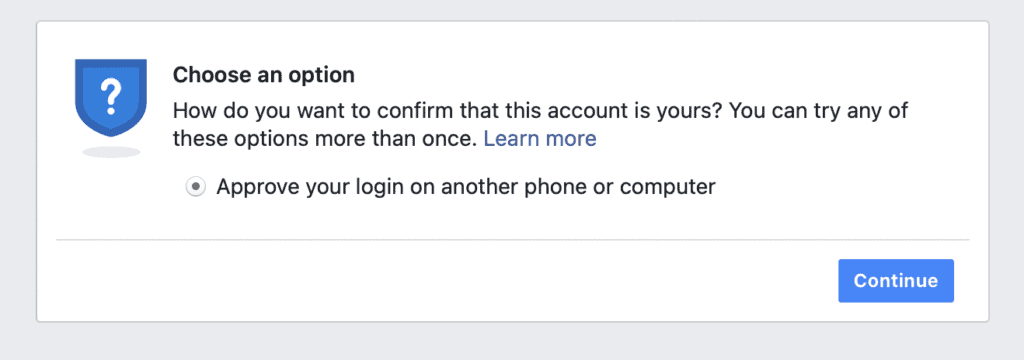Click the 'You can try any of' phrase
The height and width of the screenshot is (360, 1024).
(818, 110)
